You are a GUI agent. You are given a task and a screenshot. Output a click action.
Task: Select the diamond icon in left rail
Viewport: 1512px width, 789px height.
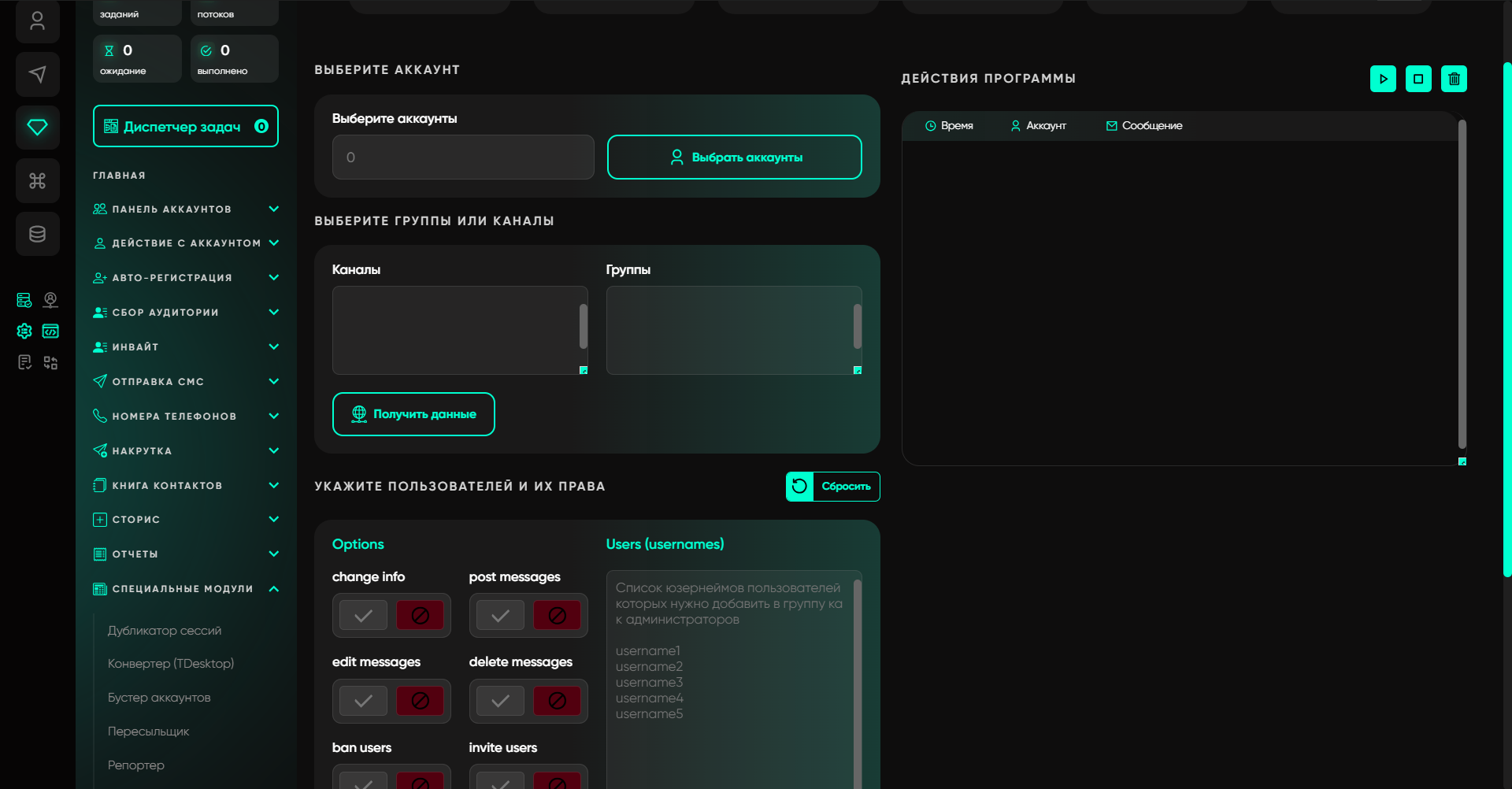[x=37, y=127]
